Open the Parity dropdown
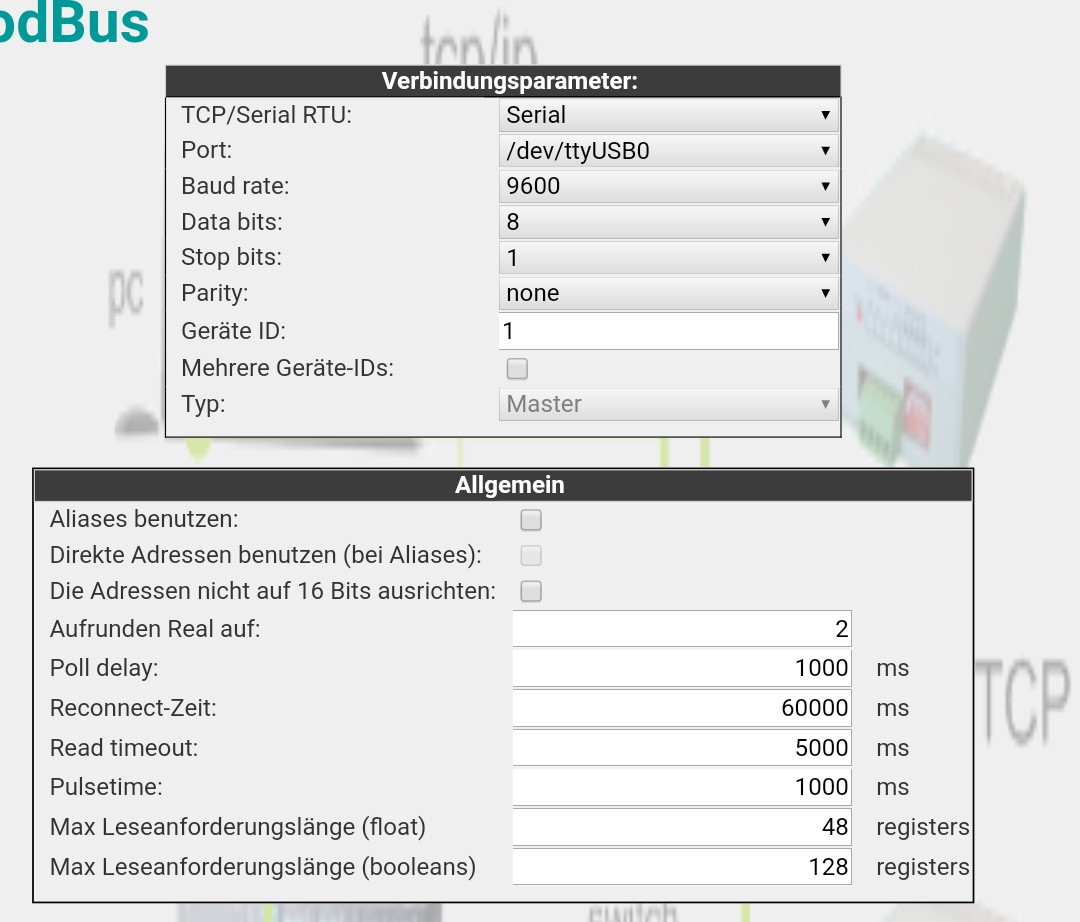Screen dimensions: 1080x922 [668, 293]
